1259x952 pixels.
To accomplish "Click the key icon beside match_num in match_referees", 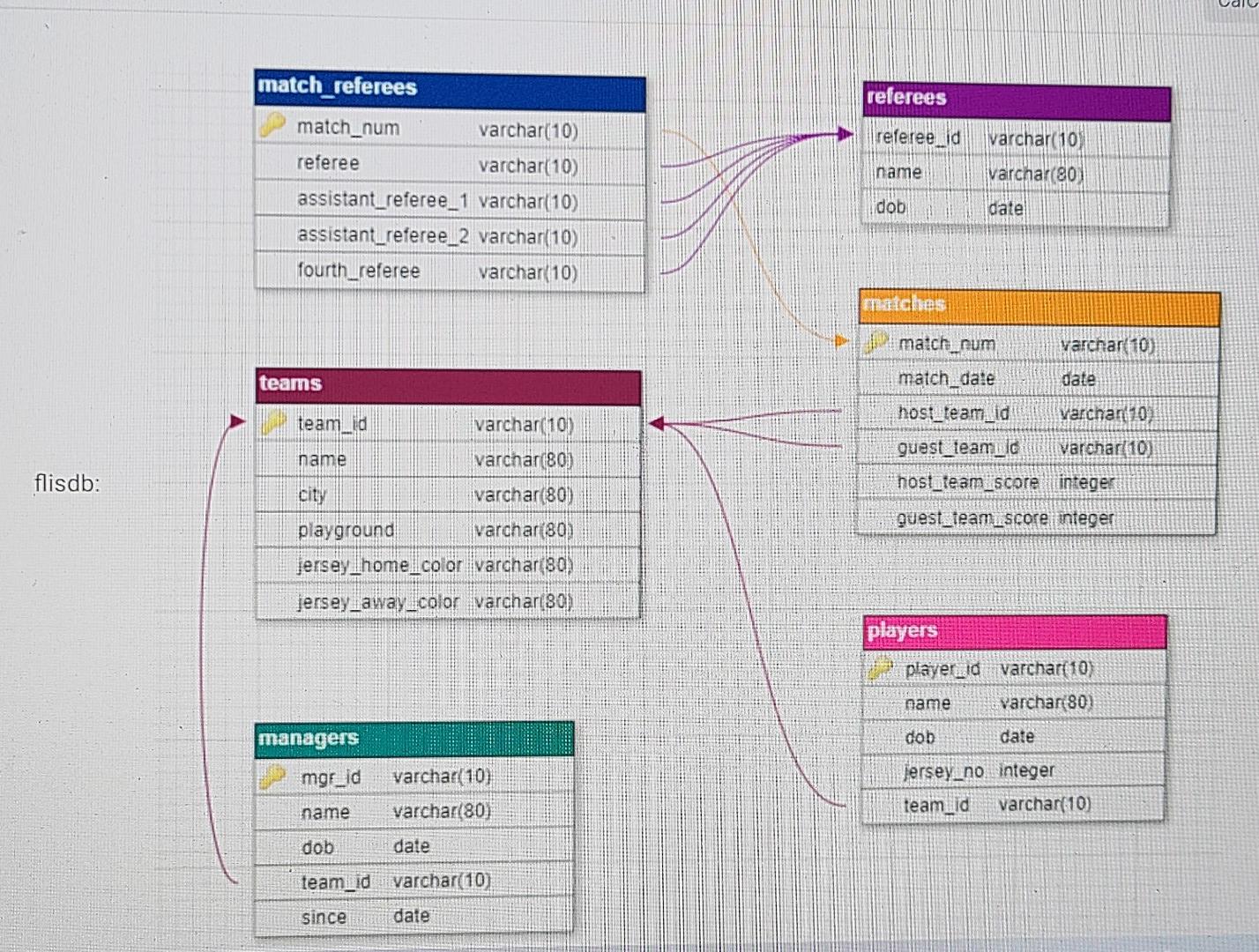I will tap(275, 124).
